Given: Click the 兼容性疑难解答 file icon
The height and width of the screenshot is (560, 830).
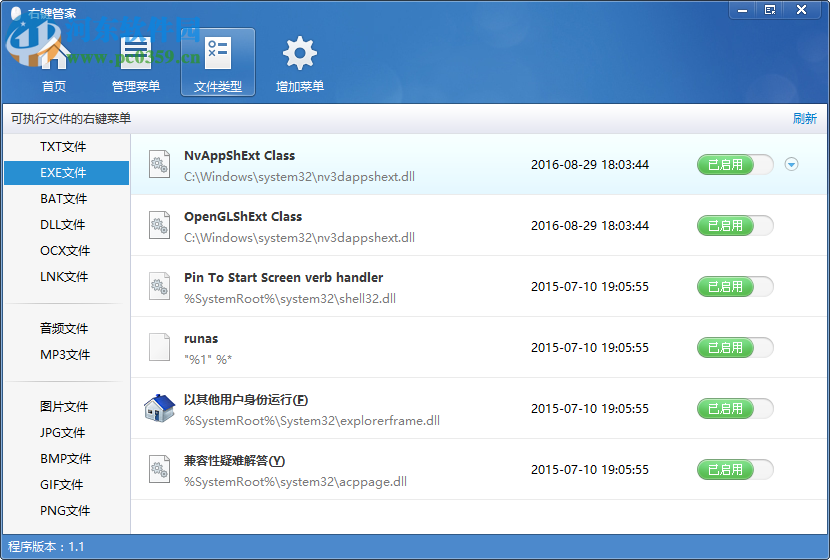Looking at the screenshot, I should 159,469.
